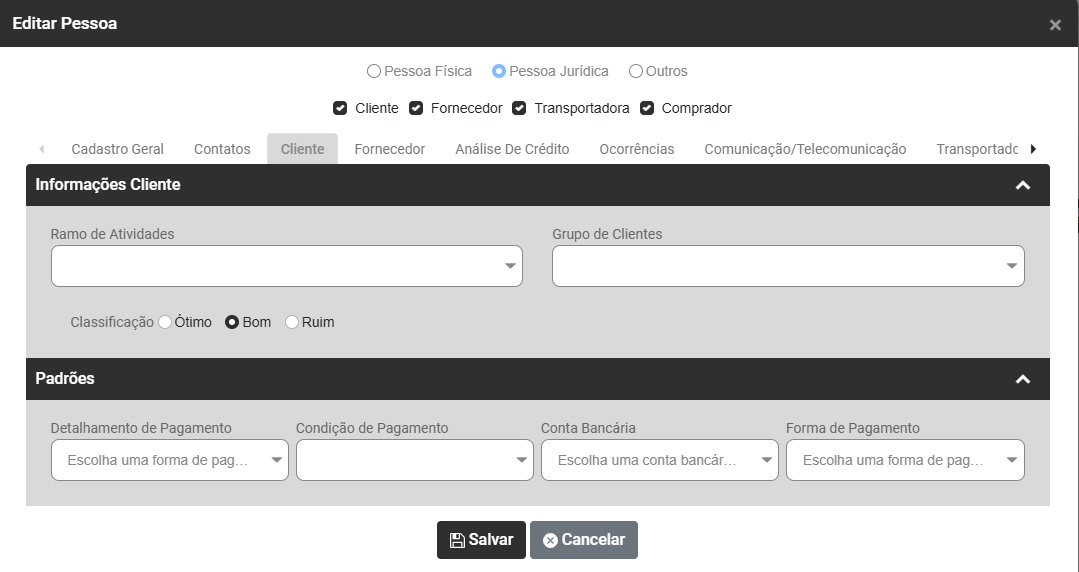Open the Ramo de Atividades dropdown
Screen dimensions: 1079x572
(286, 266)
